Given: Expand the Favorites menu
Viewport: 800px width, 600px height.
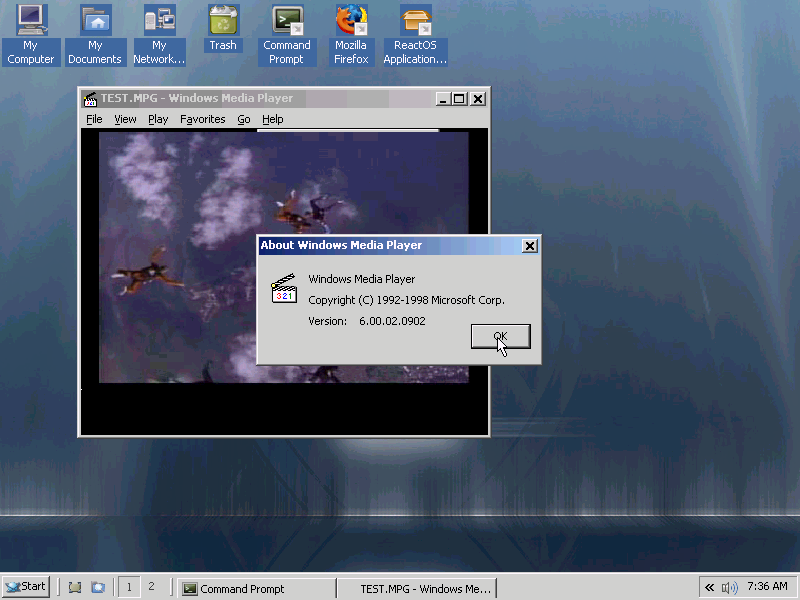Looking at the screenshot, I should [202, 119].
